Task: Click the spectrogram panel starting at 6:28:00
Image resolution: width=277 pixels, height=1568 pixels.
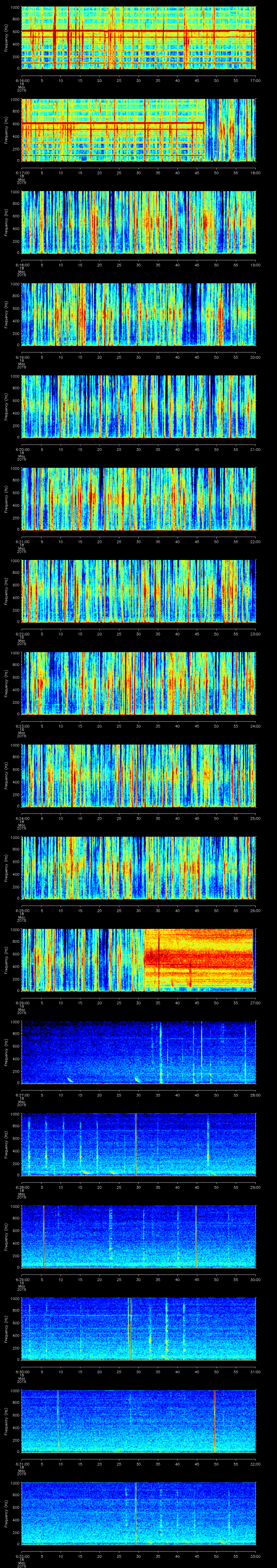Action: click(138, 1144)
